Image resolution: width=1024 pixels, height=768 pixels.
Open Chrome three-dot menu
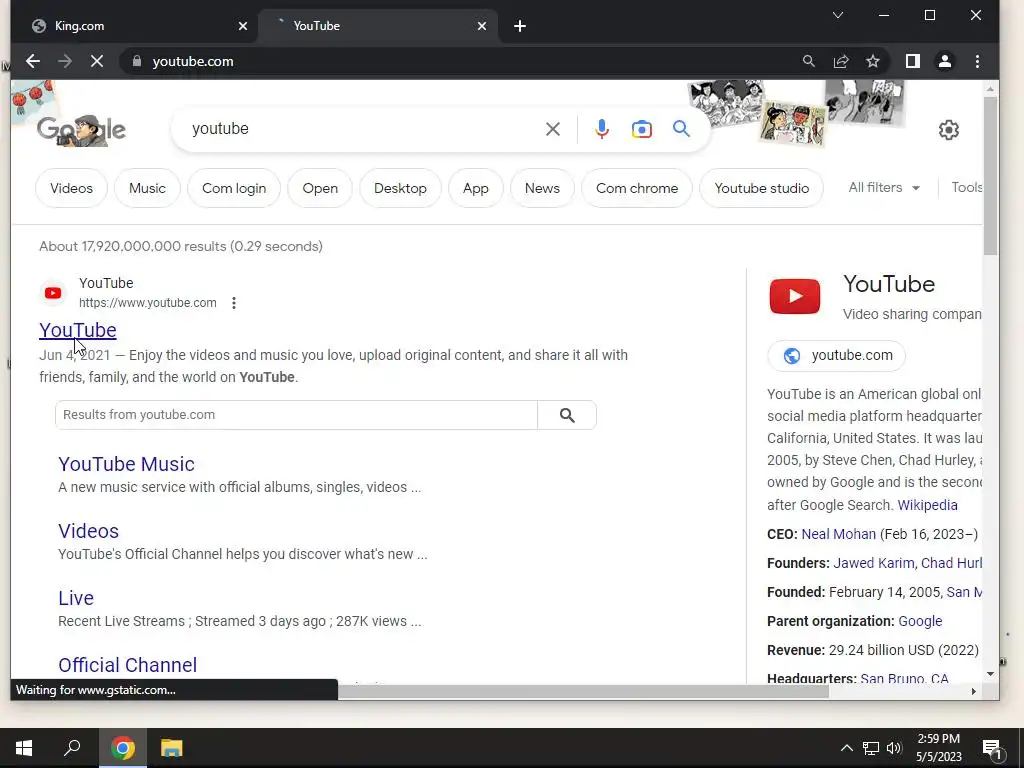click(x=977, y=61)
